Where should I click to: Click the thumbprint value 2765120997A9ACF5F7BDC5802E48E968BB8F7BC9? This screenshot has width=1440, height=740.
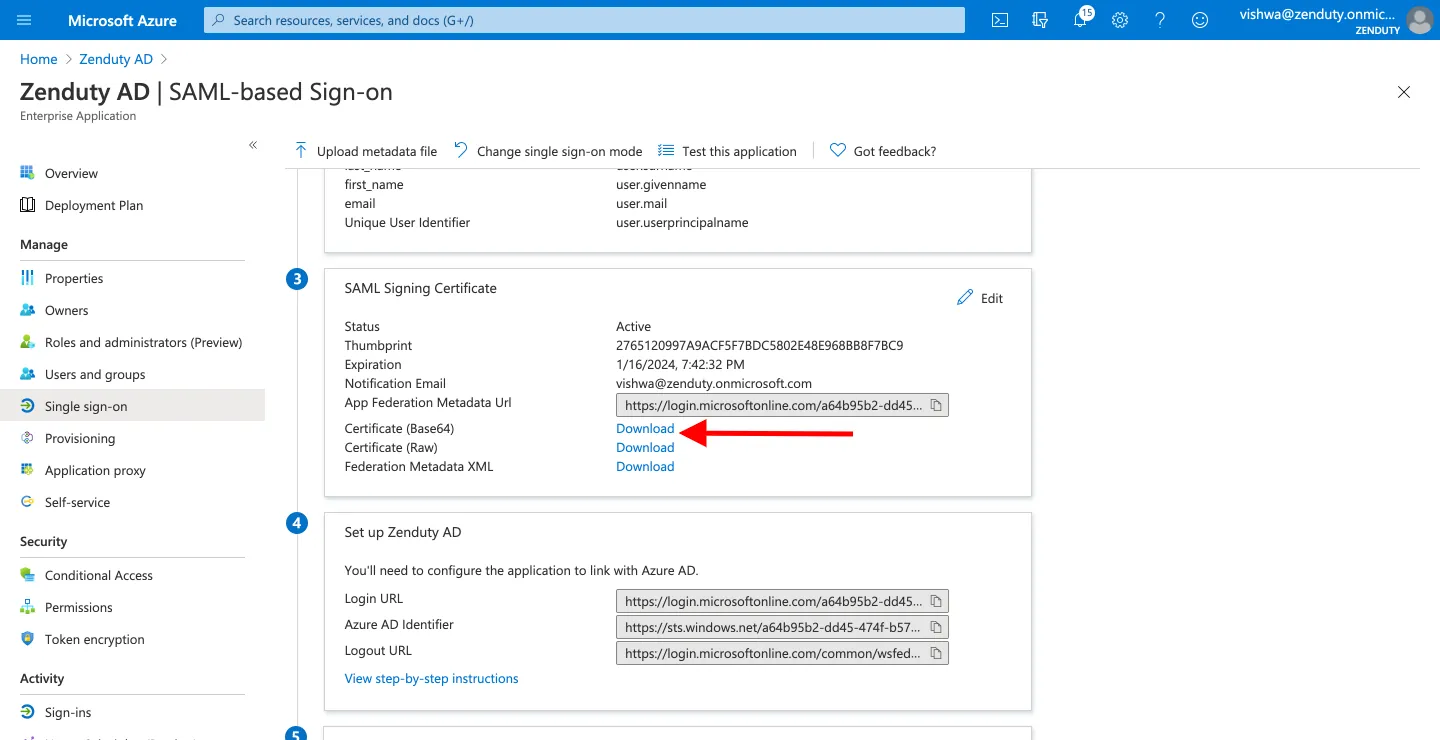(759, 345)
